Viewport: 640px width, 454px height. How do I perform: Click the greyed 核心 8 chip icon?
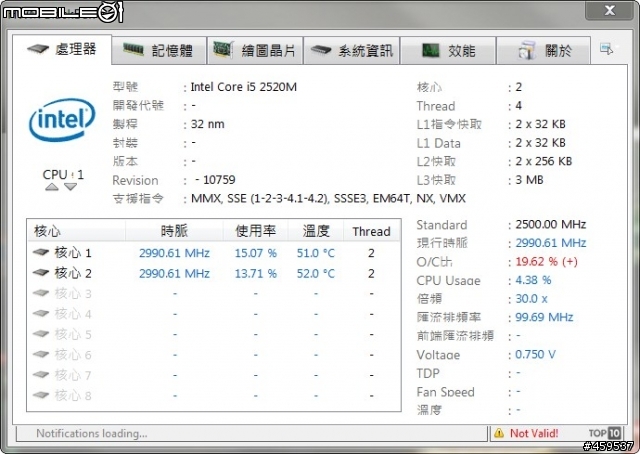[x=41, y=395]
